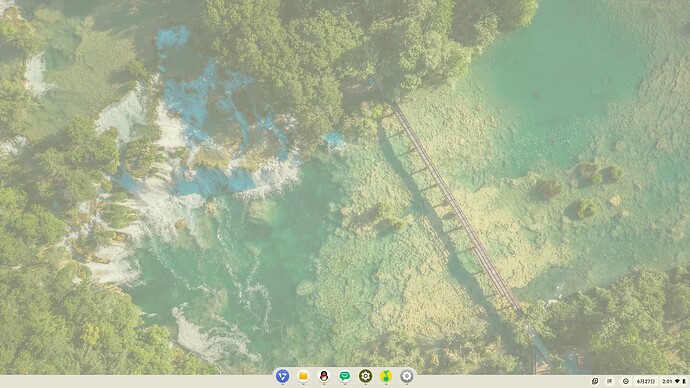Open quick settings from the 2:01 clock
Screen dimensions: 690x388
tap(667, 381)
